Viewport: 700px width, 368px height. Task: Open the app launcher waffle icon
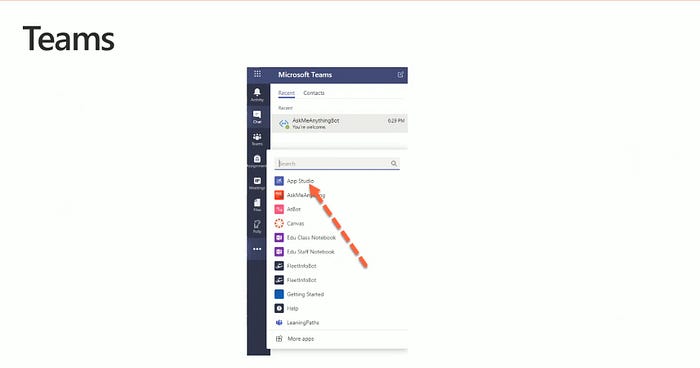pyautogui.click(x=258, y=74)
